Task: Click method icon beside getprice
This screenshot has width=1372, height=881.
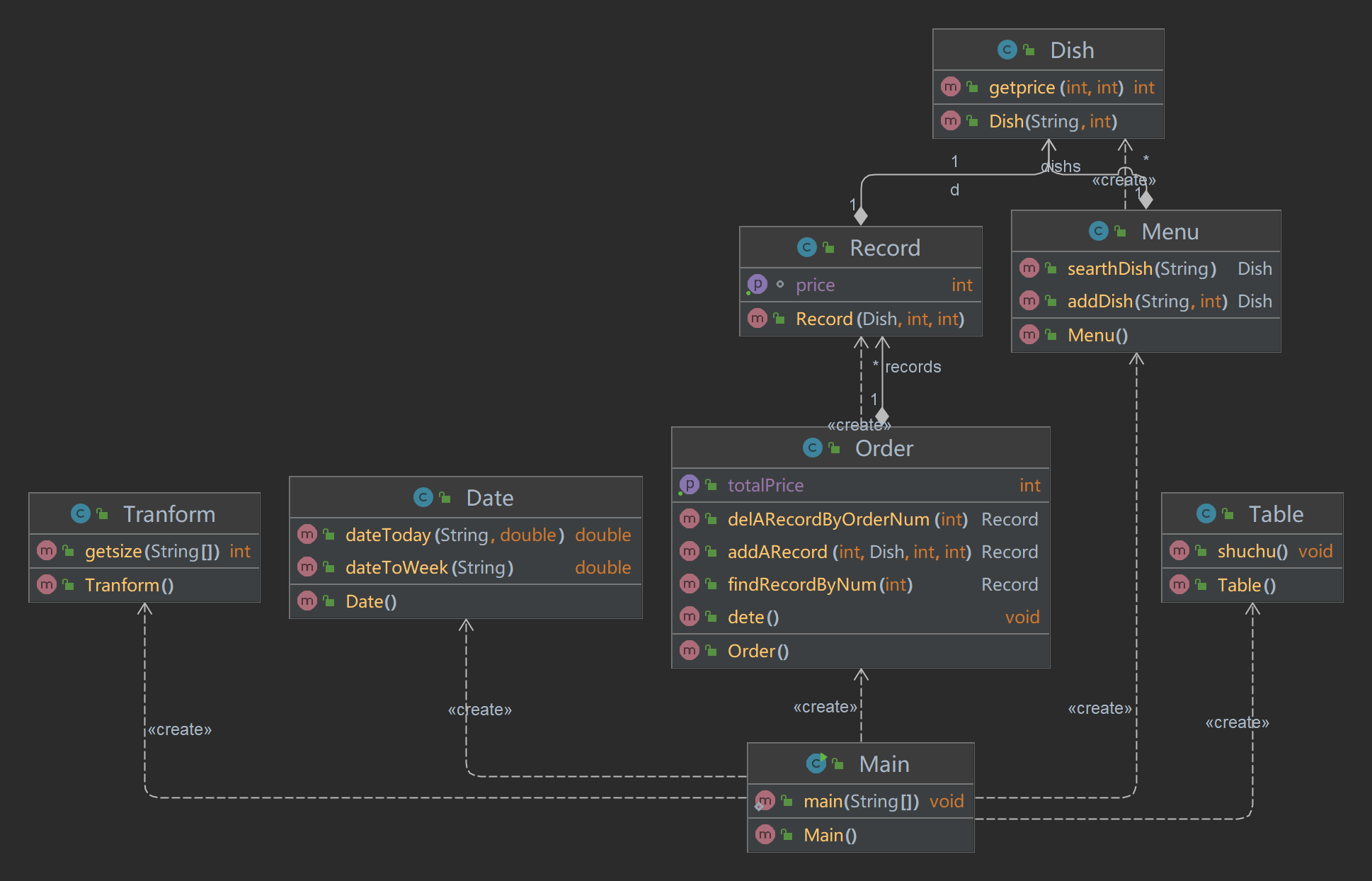Action: tap(951, 87)
